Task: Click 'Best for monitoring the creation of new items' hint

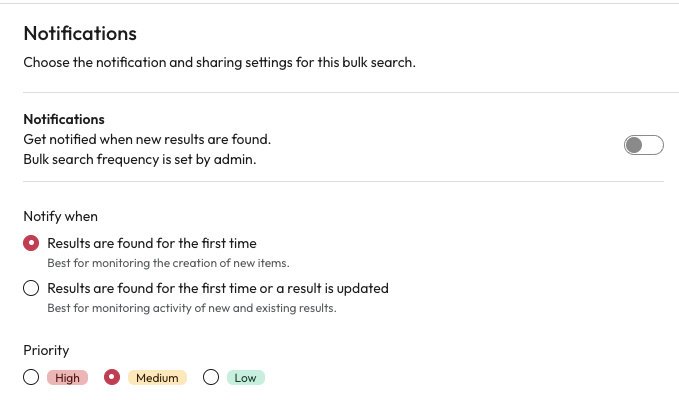Action: pos(168,263)
